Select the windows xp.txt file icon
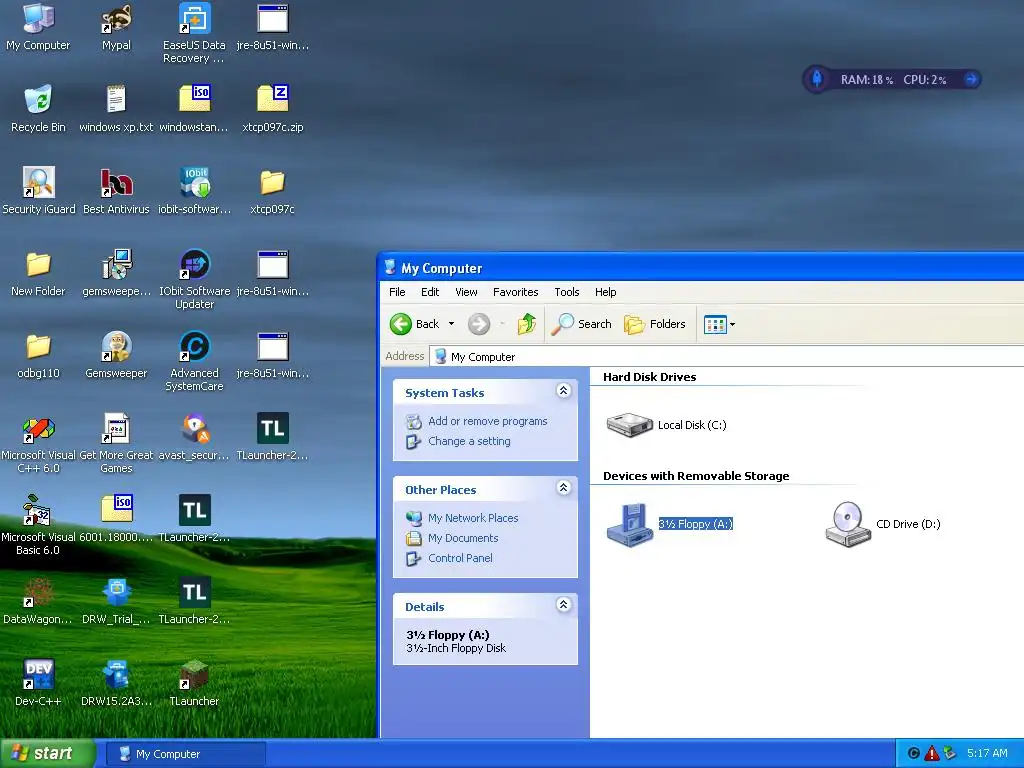 pos(116,99)
